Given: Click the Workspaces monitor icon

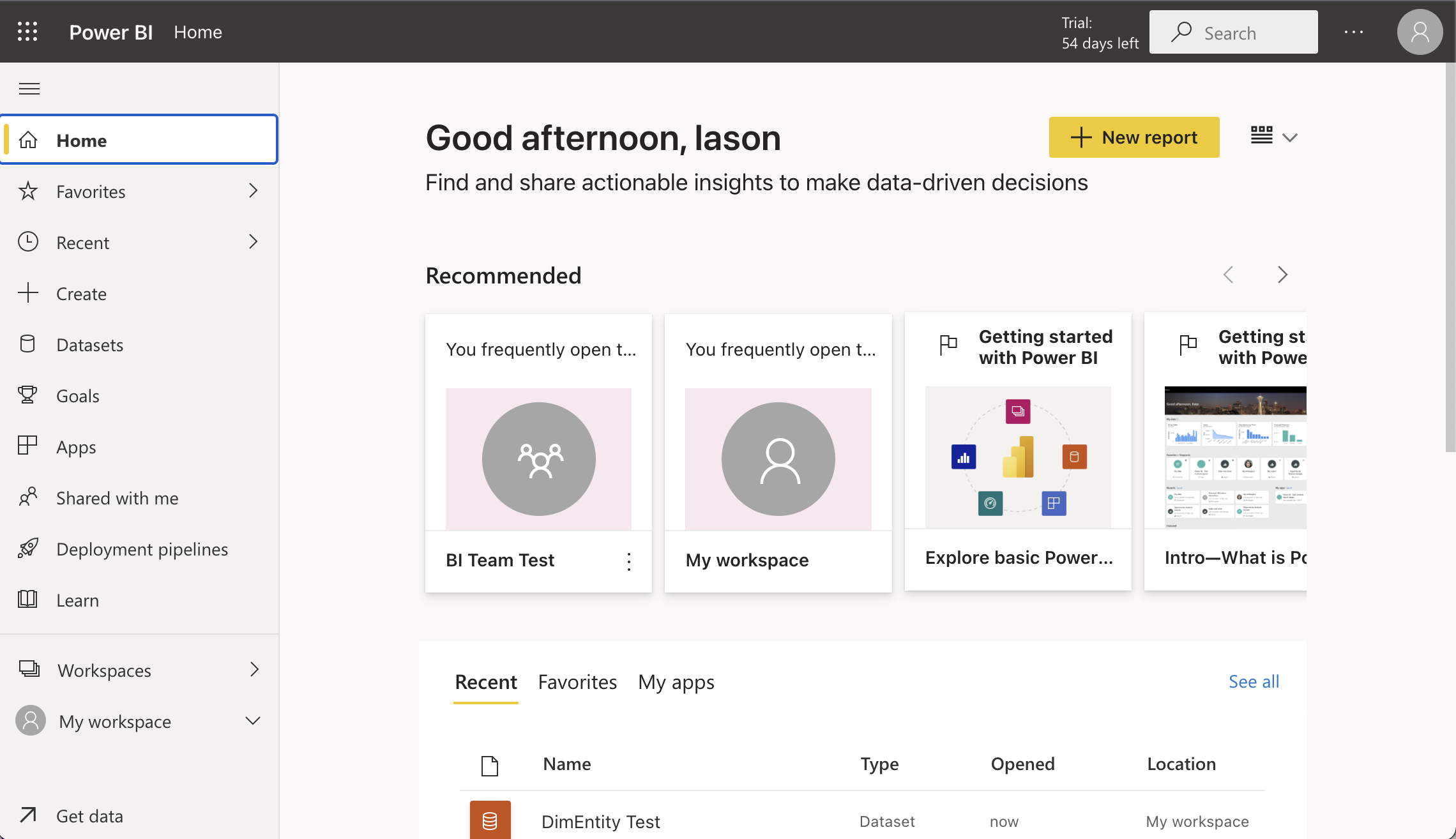Looking at the screenshot, I should click(29, 669).
